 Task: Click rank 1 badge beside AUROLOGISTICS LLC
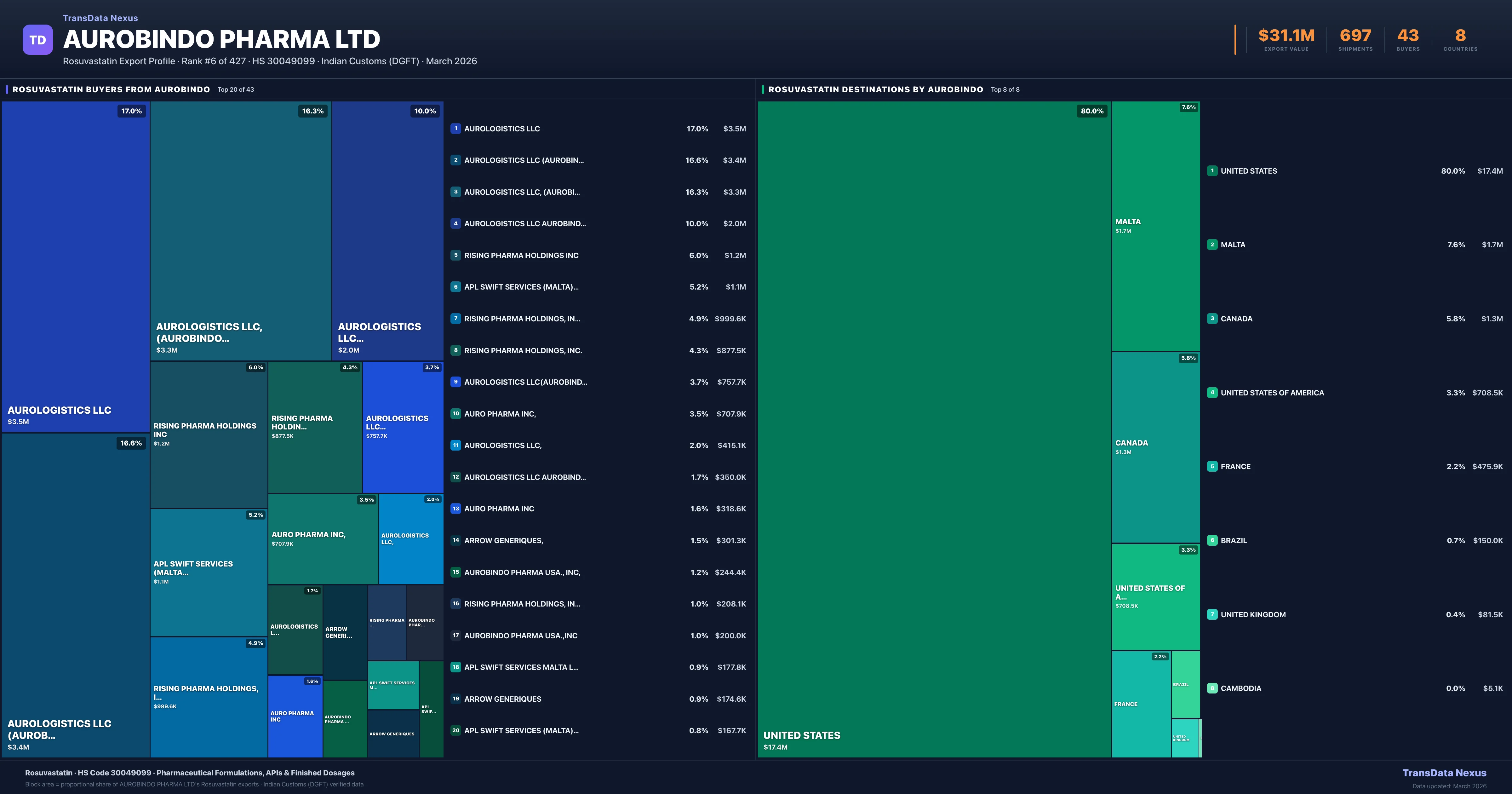[455, 129]
